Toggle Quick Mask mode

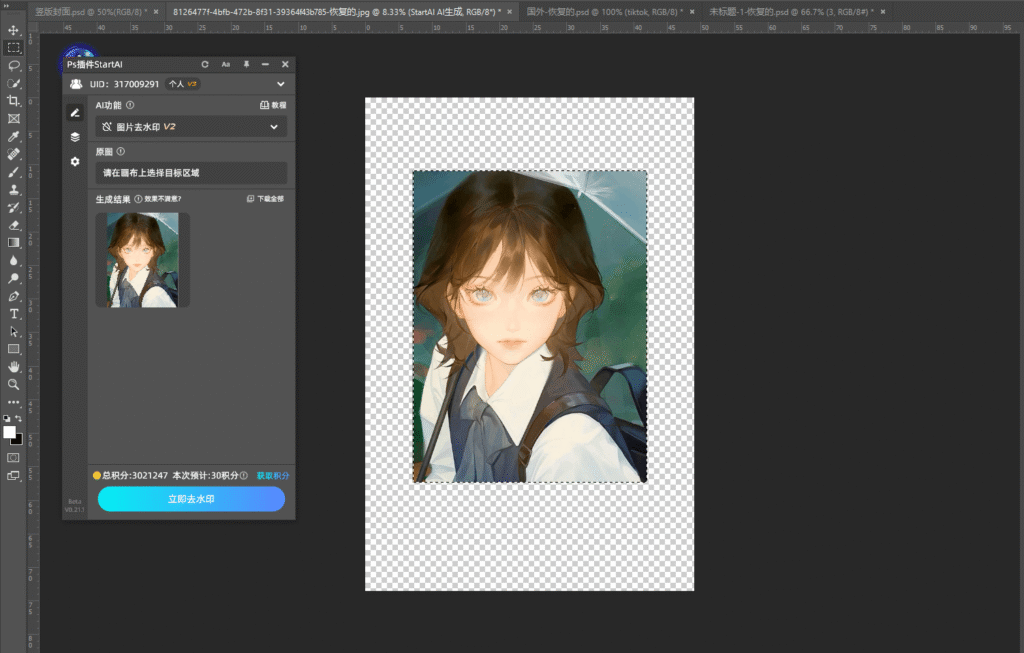coord(14,457)
